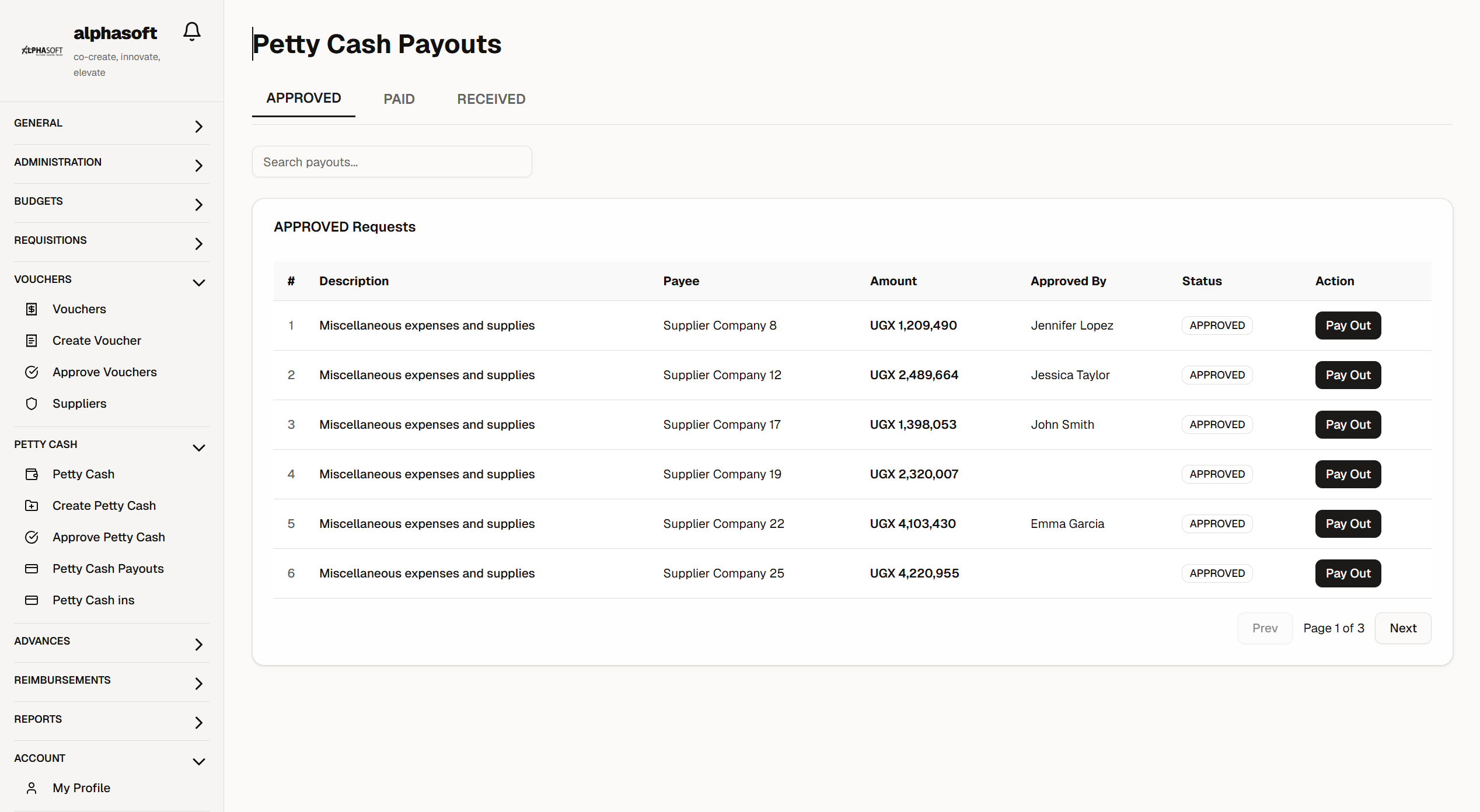The image size is (1480, 812).
Task: Click the Approve Vouchers checkmark icon
Action: pyautogui.click(x=32, y=372)
